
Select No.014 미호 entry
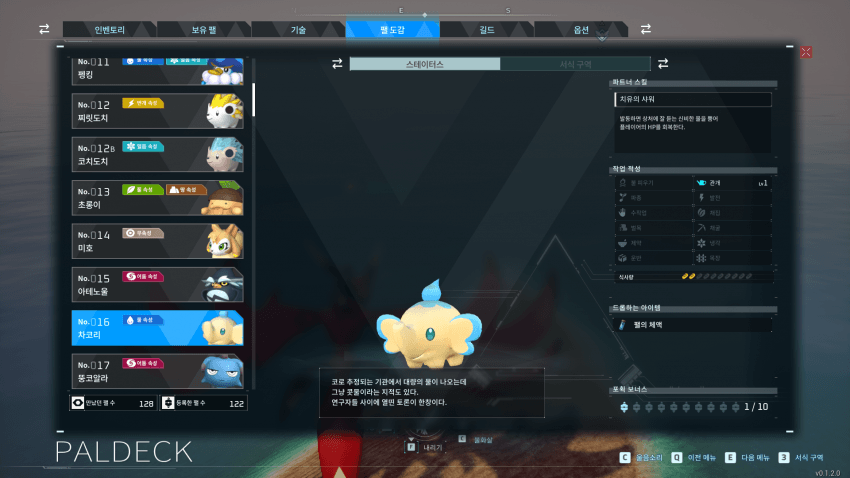[x=158, y=241]
